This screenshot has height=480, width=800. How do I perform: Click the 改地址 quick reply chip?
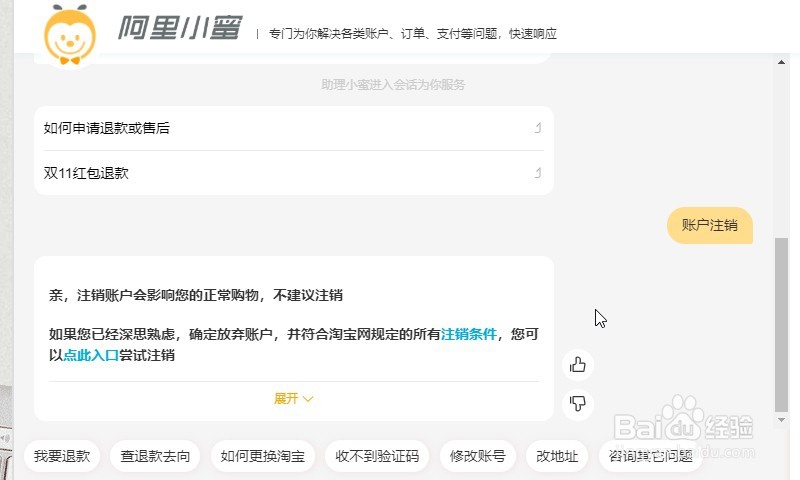click(x=557, y=456)
